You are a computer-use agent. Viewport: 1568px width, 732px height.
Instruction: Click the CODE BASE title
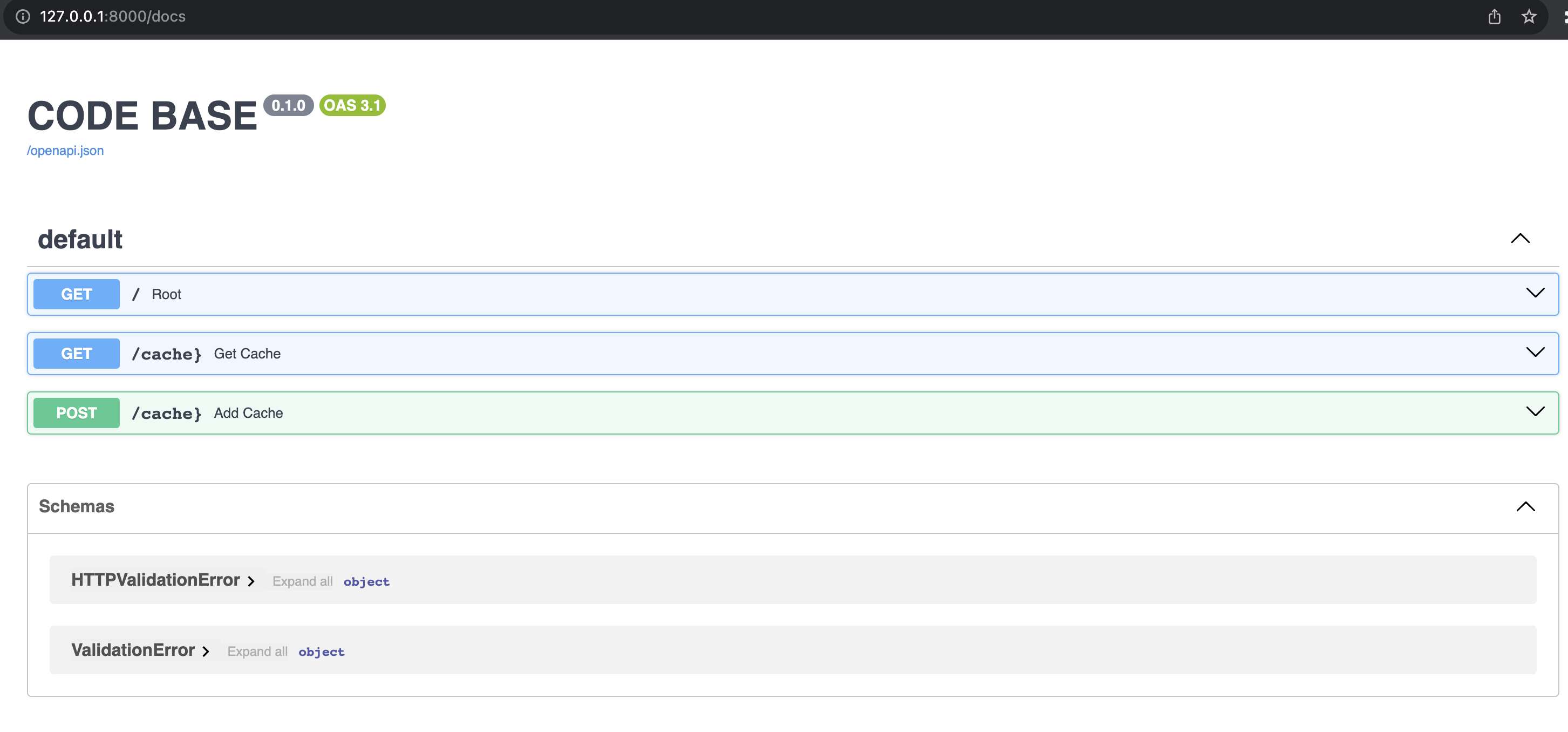[x=142, y=115]
